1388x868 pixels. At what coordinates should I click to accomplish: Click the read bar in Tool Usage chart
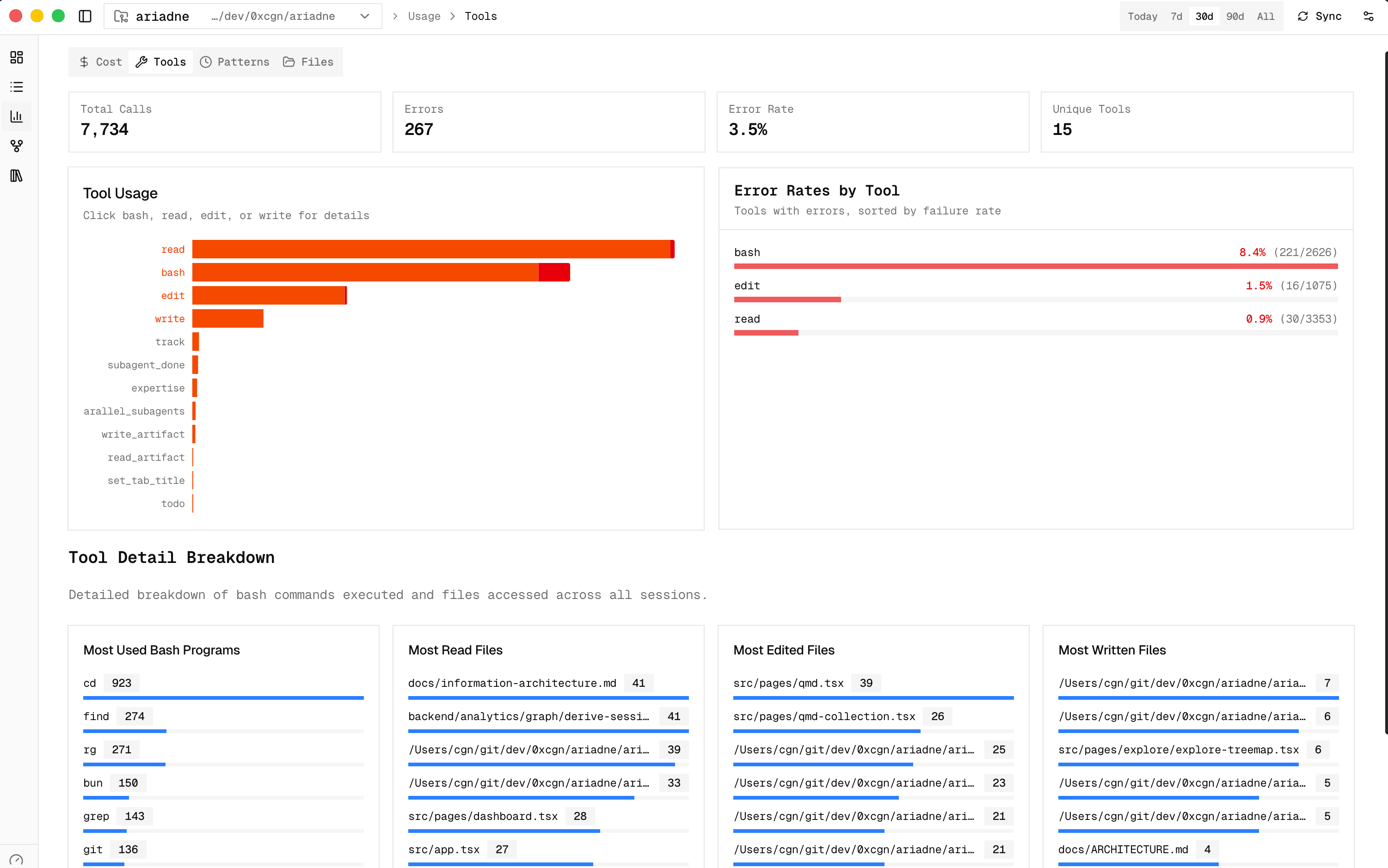click(434, 249)
